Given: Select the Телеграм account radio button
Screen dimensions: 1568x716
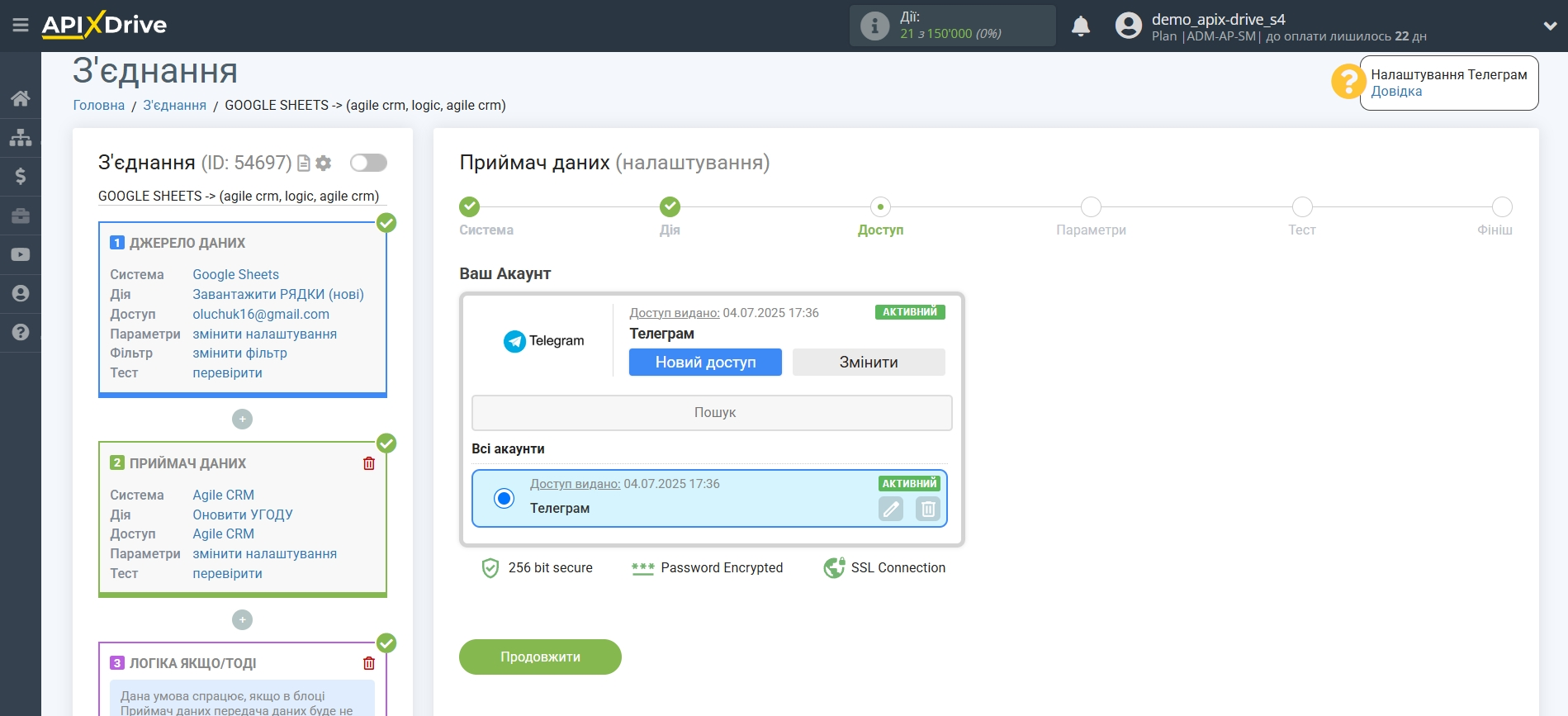Looking at the screenshot, I should pyautogui.click(x=504, y=498).
